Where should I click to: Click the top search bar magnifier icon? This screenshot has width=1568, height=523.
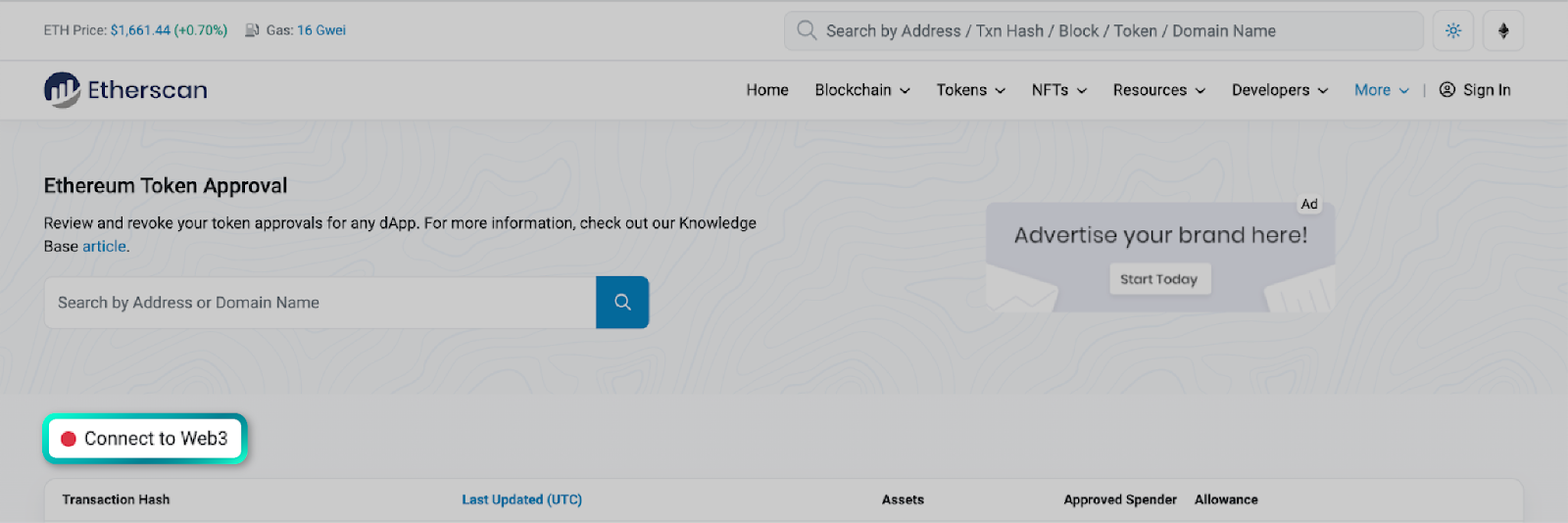click(x=807, y=30)
